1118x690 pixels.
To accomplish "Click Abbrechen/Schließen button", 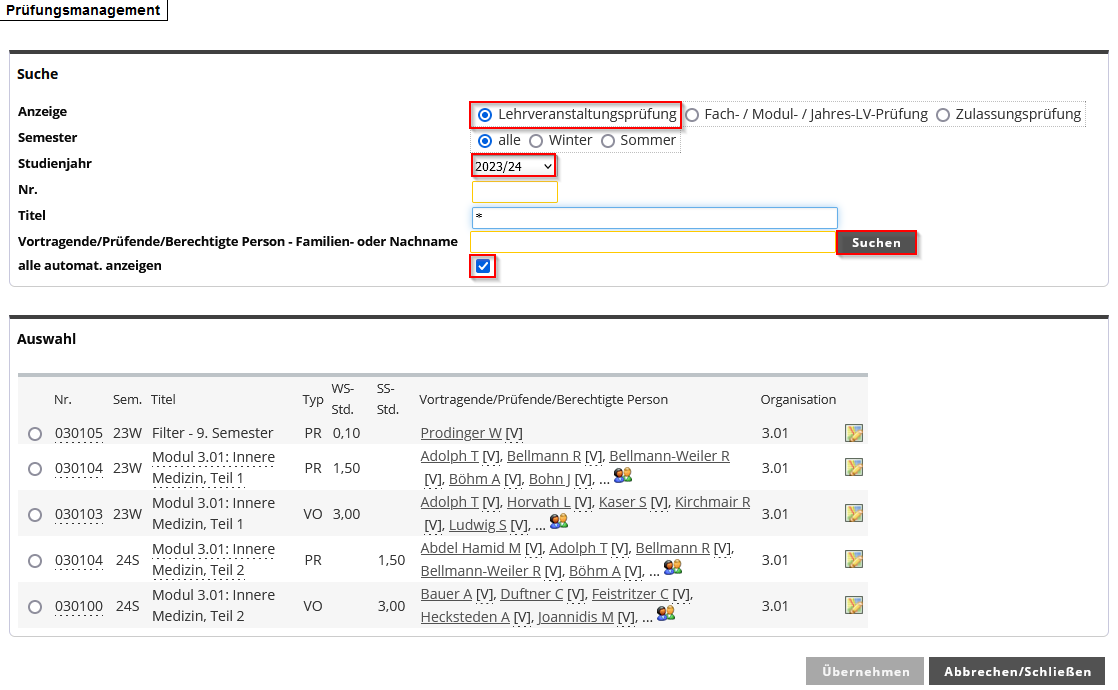I will [x=1017, y=671].
